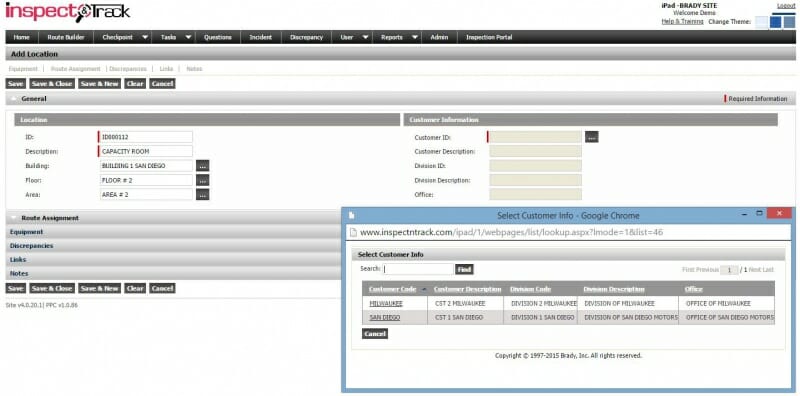
Task: Select the lightest theme color swatch
Action: (761, 22)
